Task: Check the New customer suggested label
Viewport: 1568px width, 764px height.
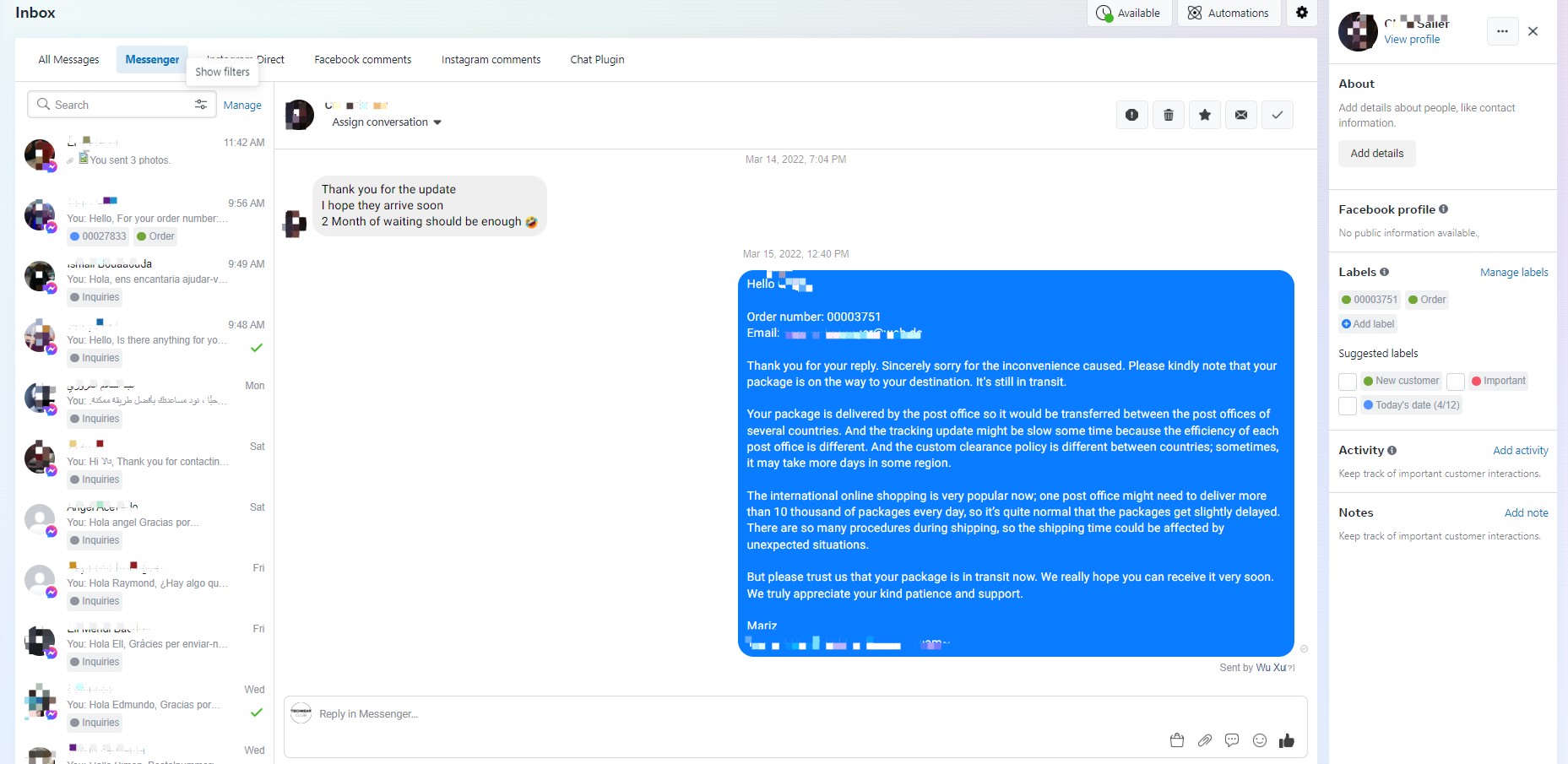Action: 1348,382
